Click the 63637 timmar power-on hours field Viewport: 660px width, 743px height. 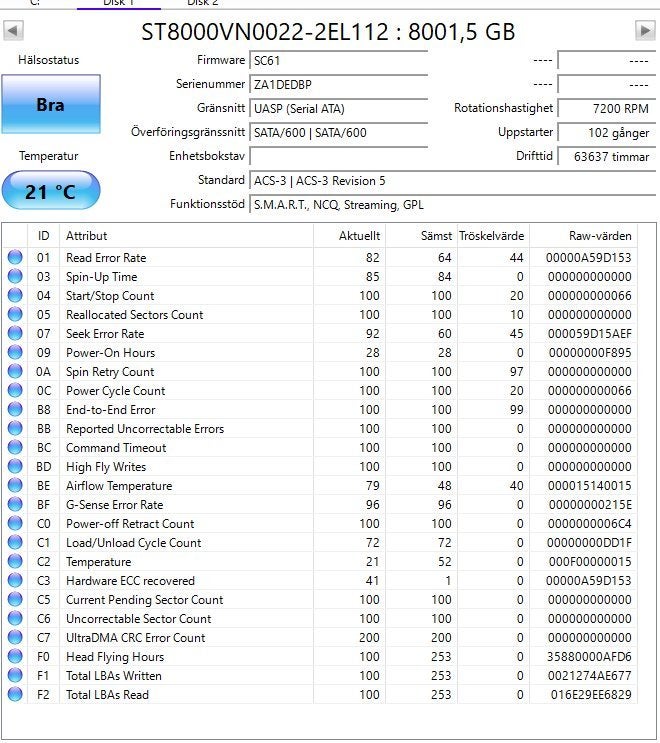tap(606, 156)
